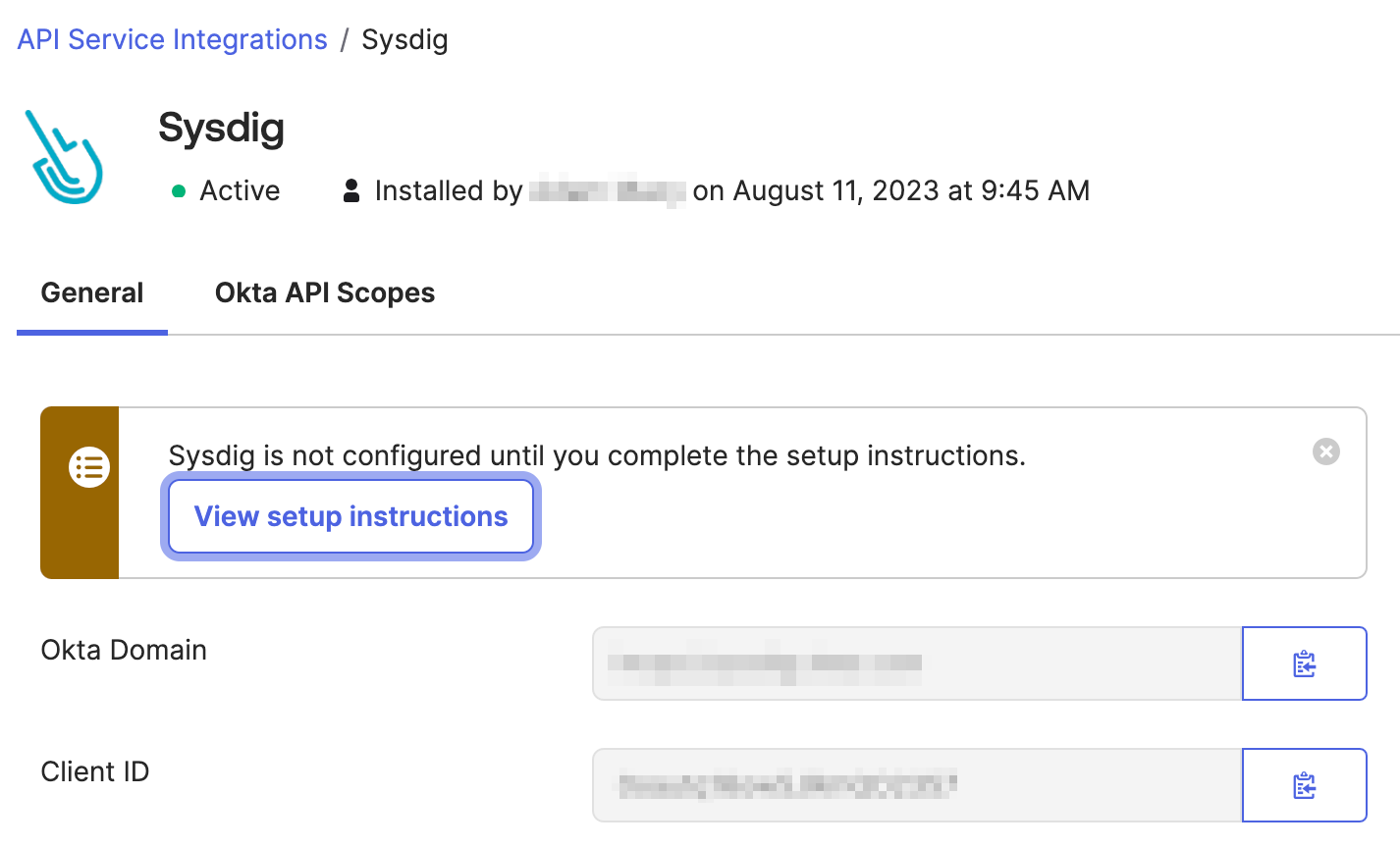Click the Sysdig page heading
The width and height of the screenshot is (1400, 848).
click(x=222, y=129)
